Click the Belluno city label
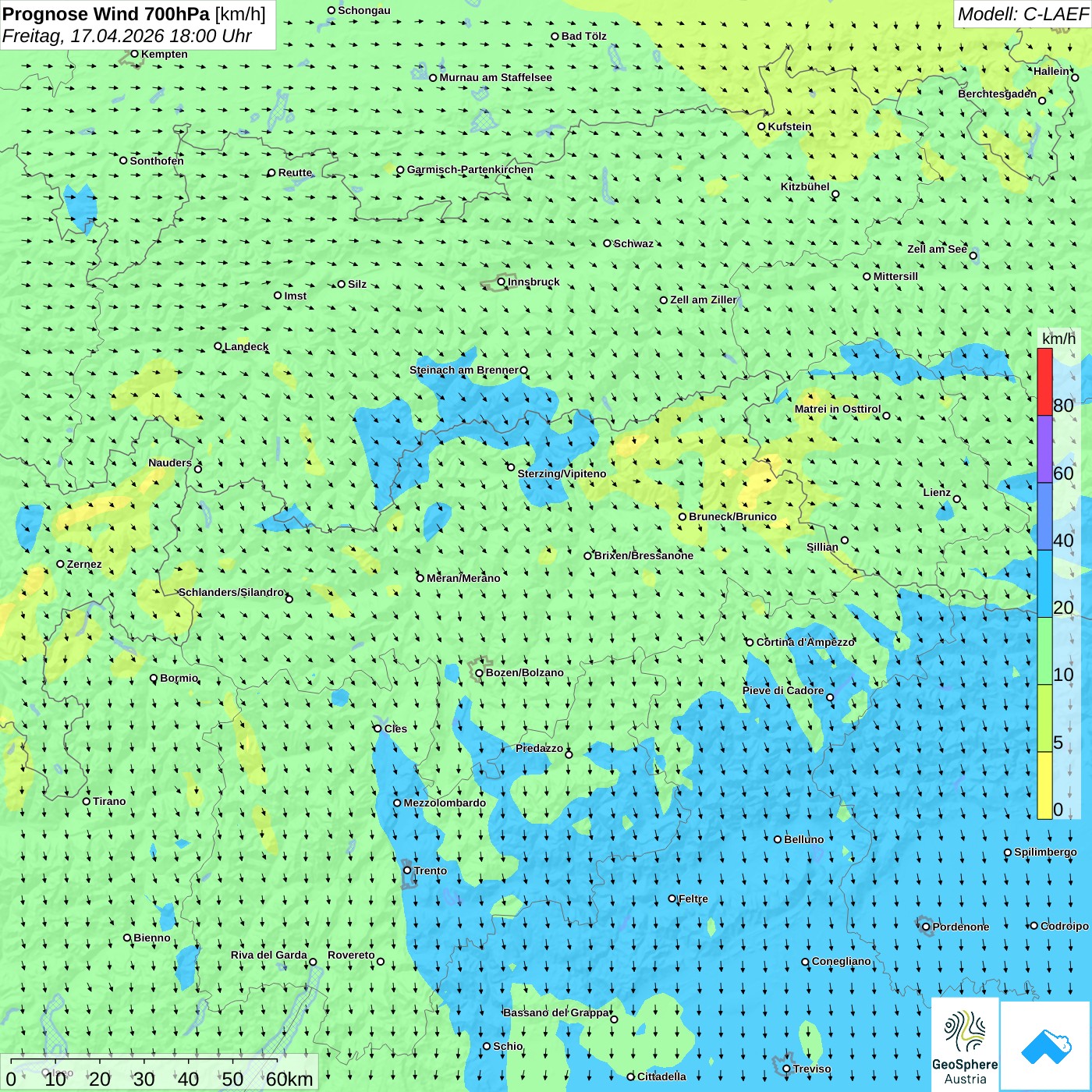The height and width of the screenshot is (1092, 1092). tap(803, 839)
